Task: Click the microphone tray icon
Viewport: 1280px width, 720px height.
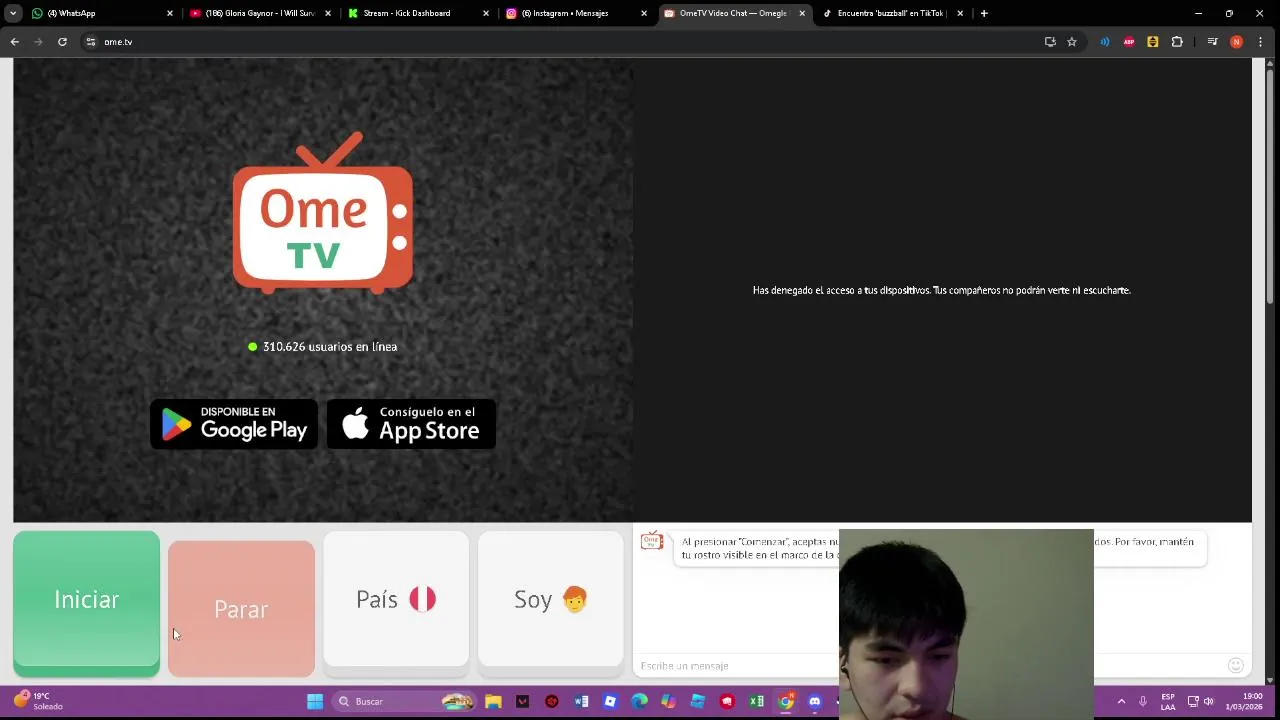Action: click(x=1143, y=702)
